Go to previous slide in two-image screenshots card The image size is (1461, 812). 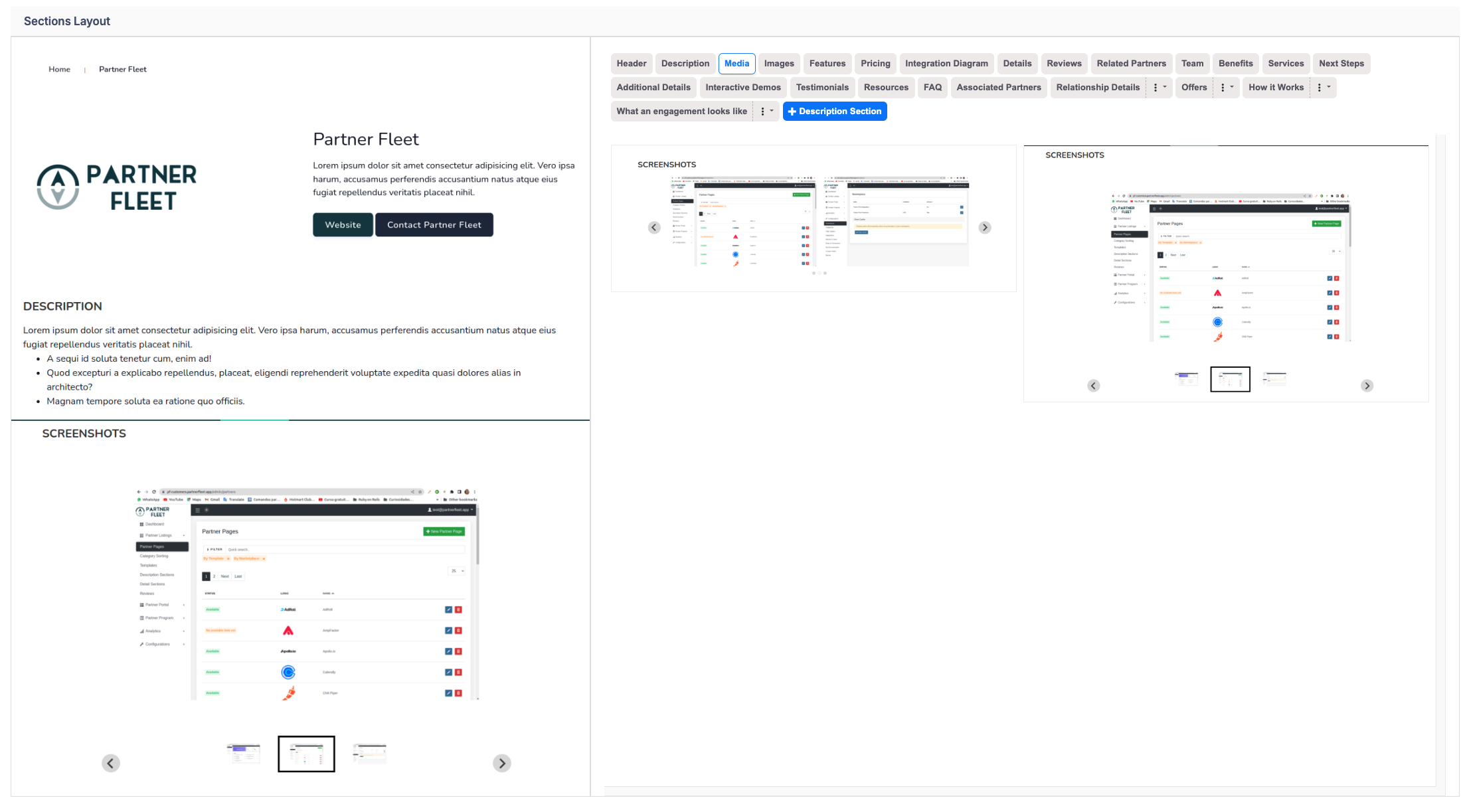(654, 228)
